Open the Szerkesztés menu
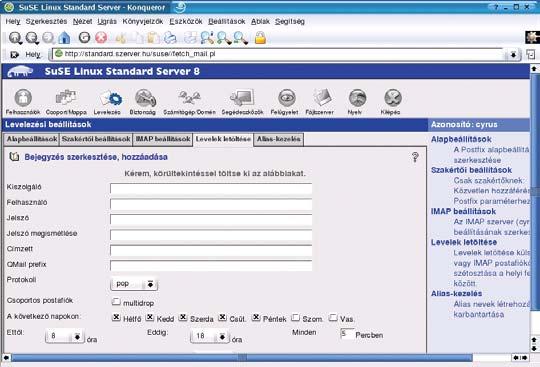 pos(46,21)
